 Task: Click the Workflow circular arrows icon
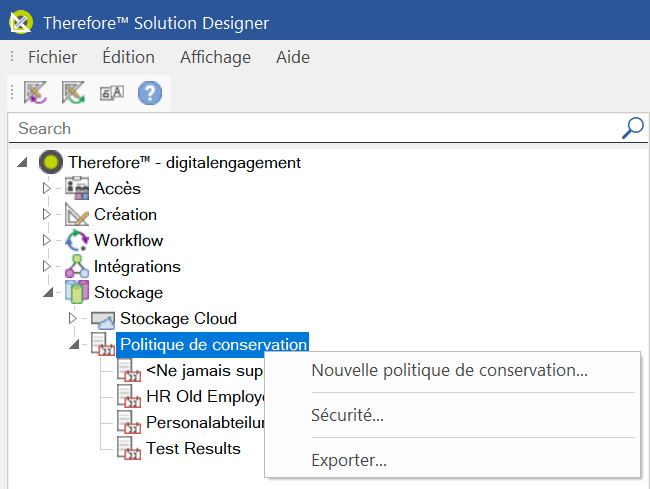[x=77, y=240]
